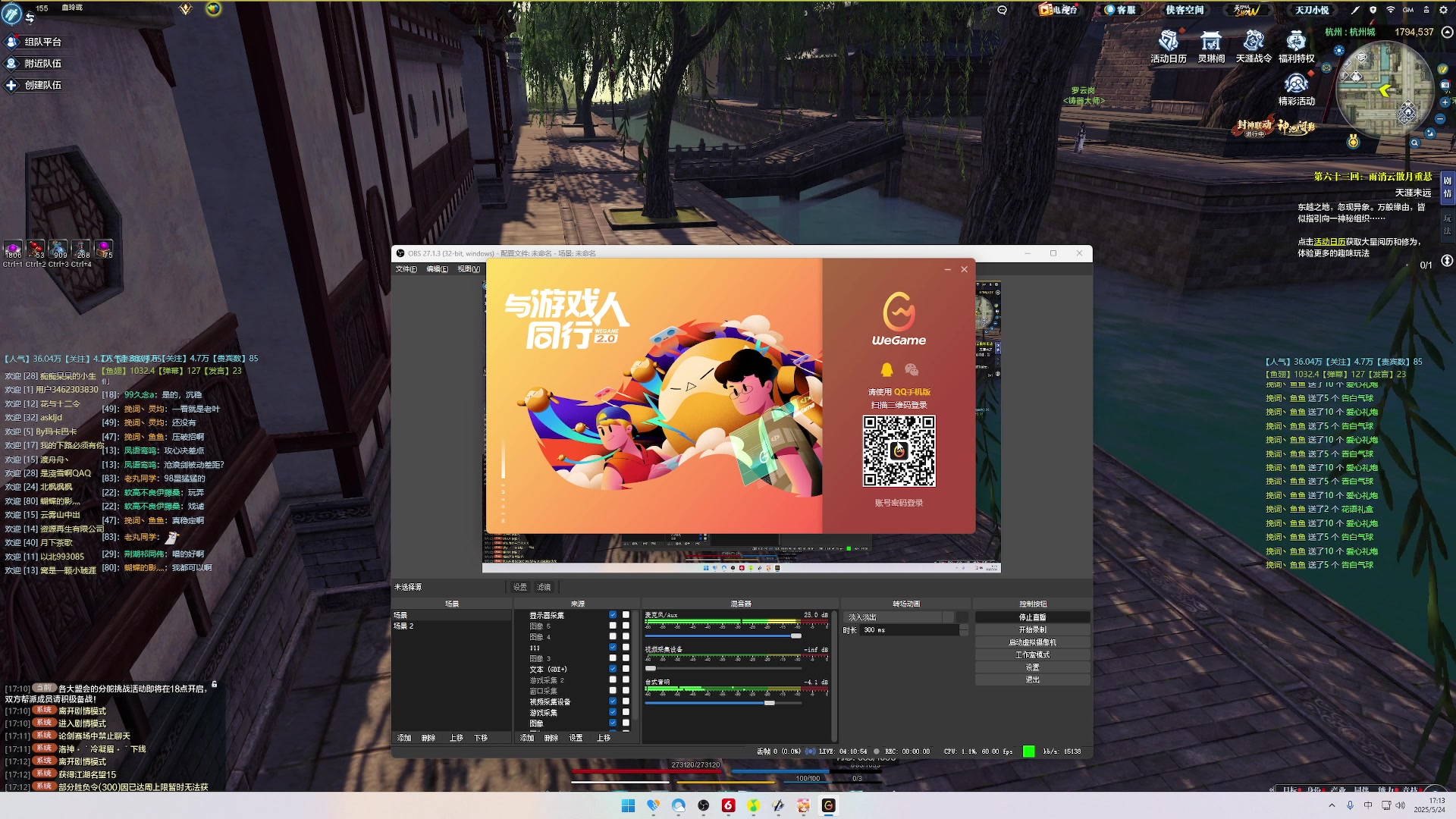The width and height of the screenshot is (1456, 819).
Task: Click the minimap search magnifier icon
Action: 1414,143
